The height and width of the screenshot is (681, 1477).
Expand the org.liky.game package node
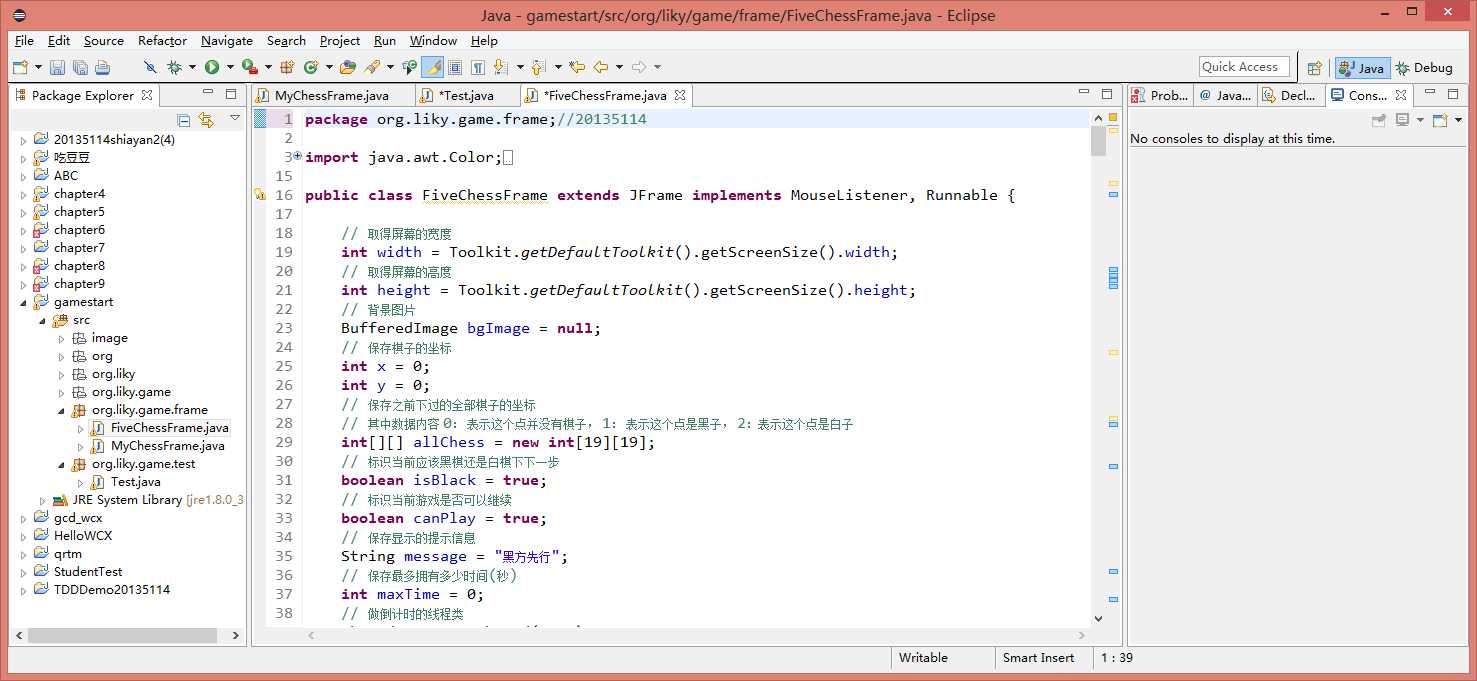coord(61,392)
